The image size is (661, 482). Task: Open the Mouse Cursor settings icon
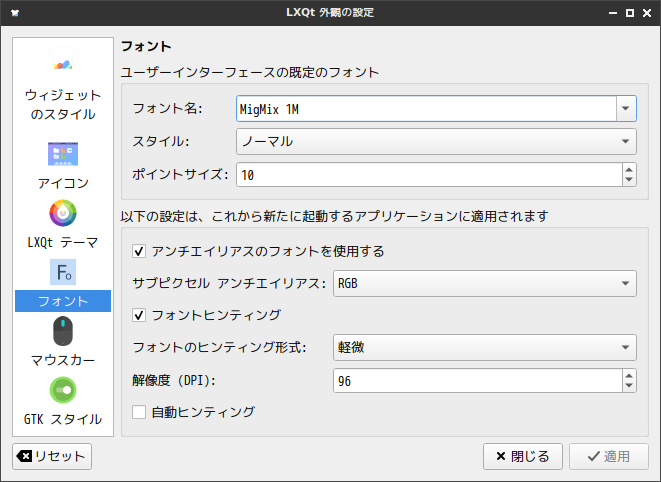click(62, 329)
